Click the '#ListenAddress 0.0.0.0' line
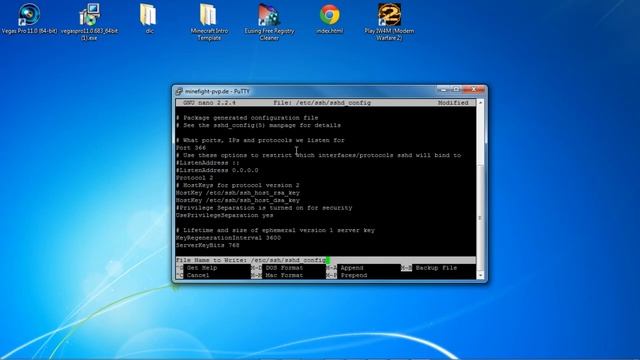This screenshot has width=640, height=360. 217,170
